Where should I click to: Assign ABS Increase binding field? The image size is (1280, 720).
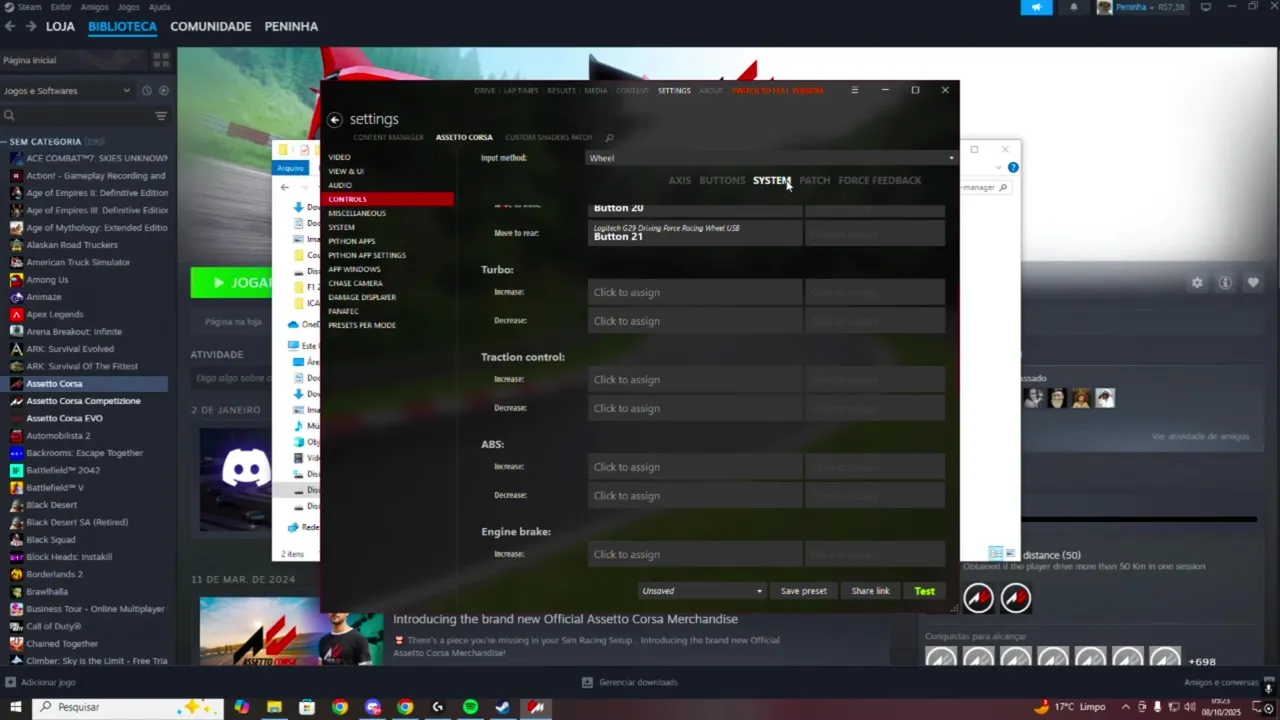(x=695, y=467)
